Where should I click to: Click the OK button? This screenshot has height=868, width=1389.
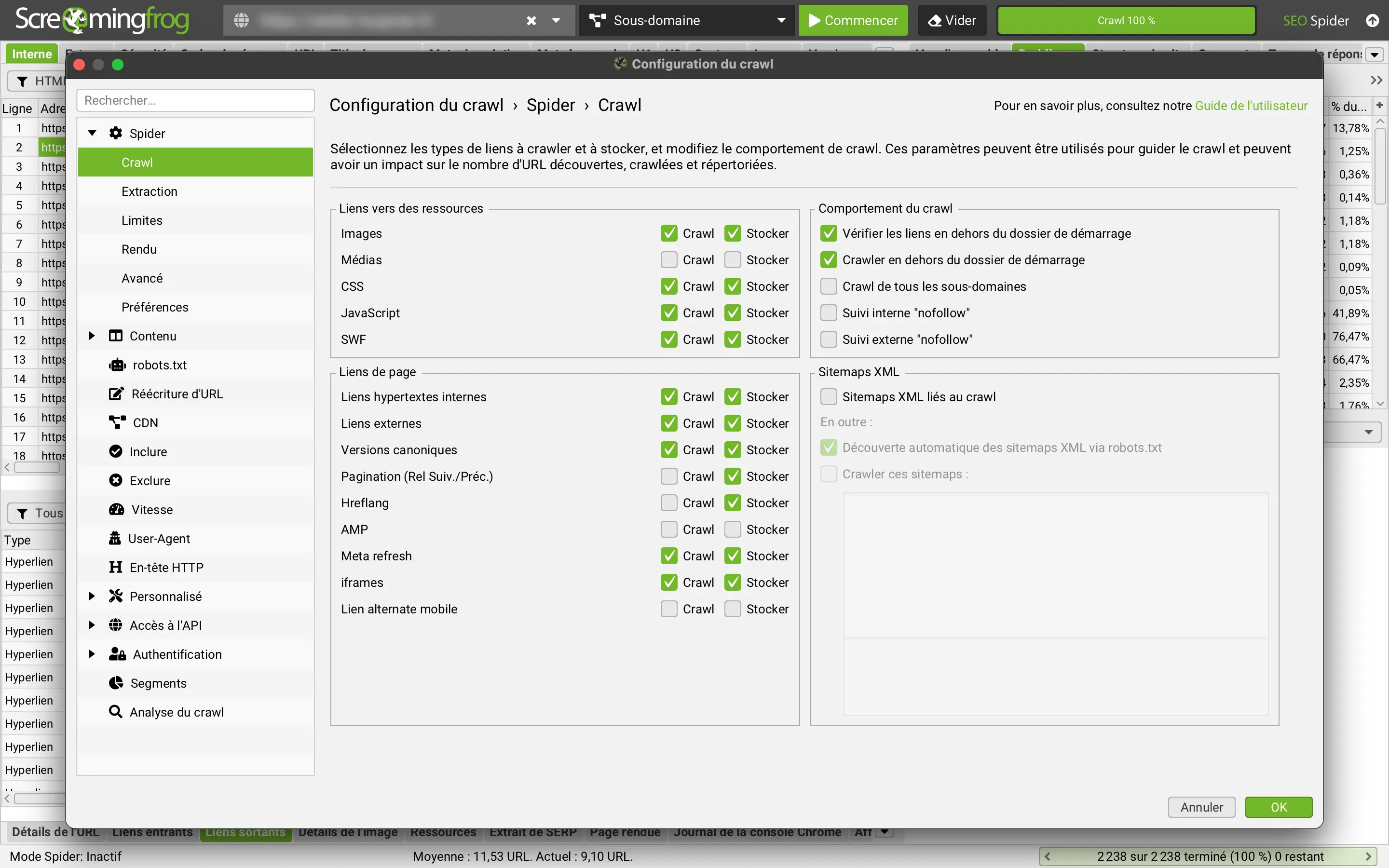[x=1278, y=807]
